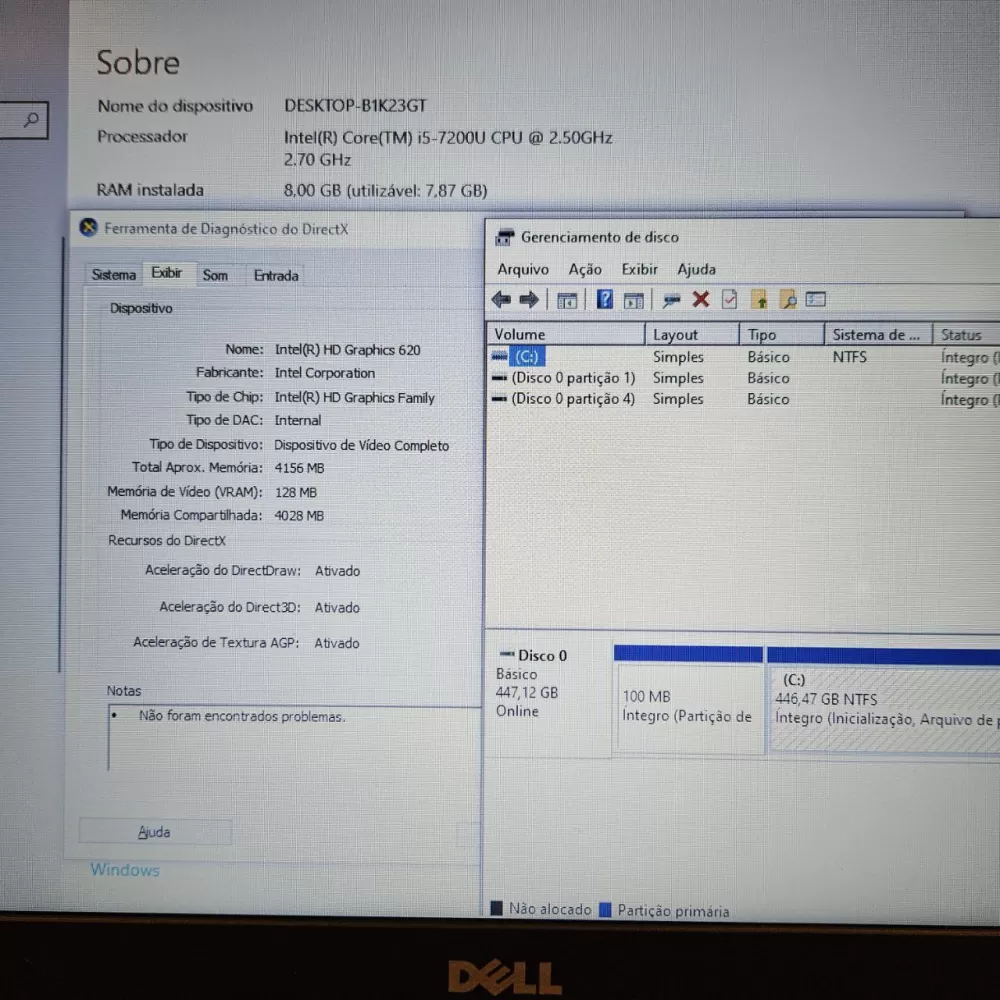Click the toolbar icon with green up arrow
Image resolution: width=1000 pixels, height=1000 pixels.
pyautogui.click(x=759, y=299)
